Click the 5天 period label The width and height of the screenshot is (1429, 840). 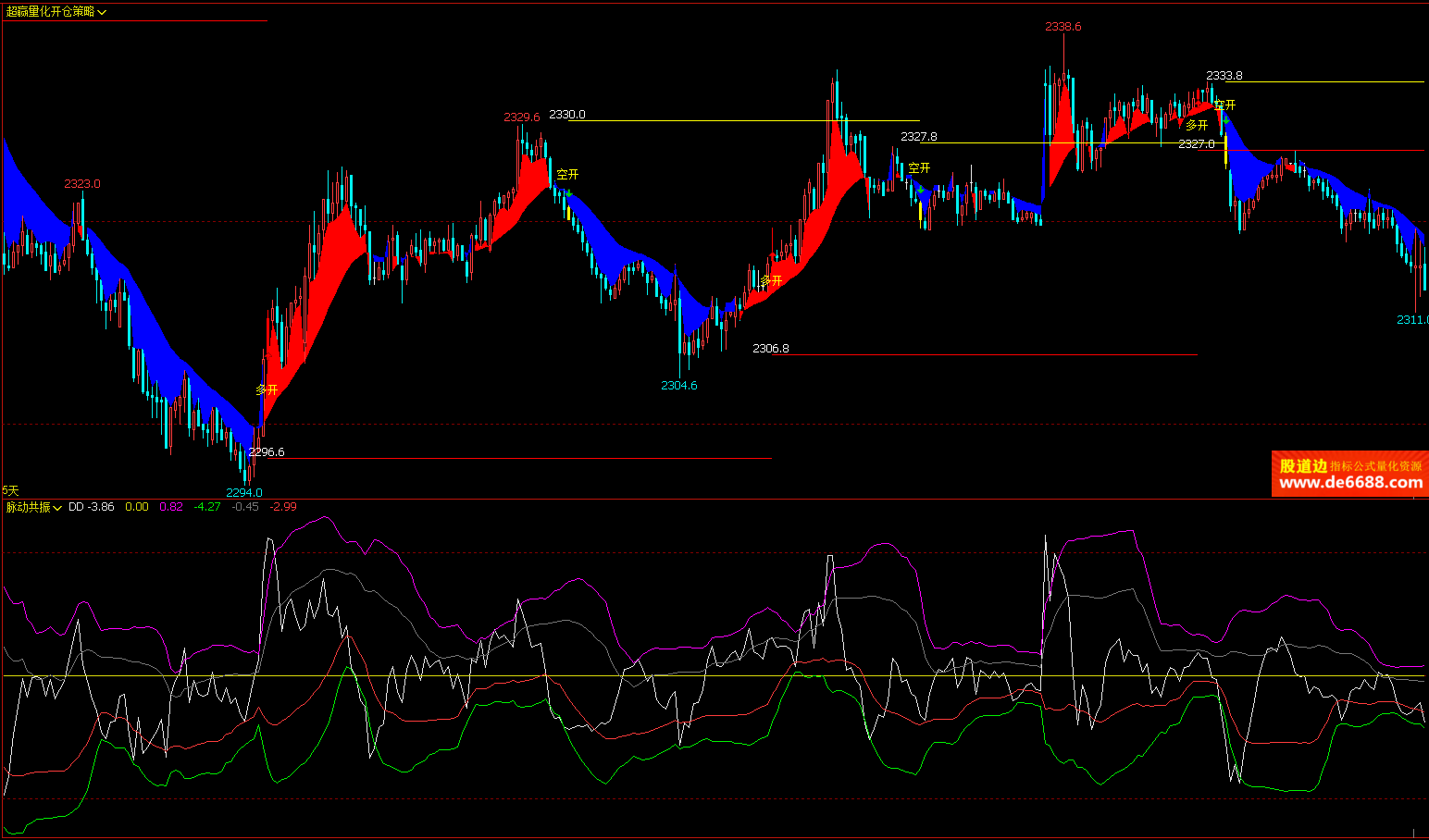coord(10,490)
